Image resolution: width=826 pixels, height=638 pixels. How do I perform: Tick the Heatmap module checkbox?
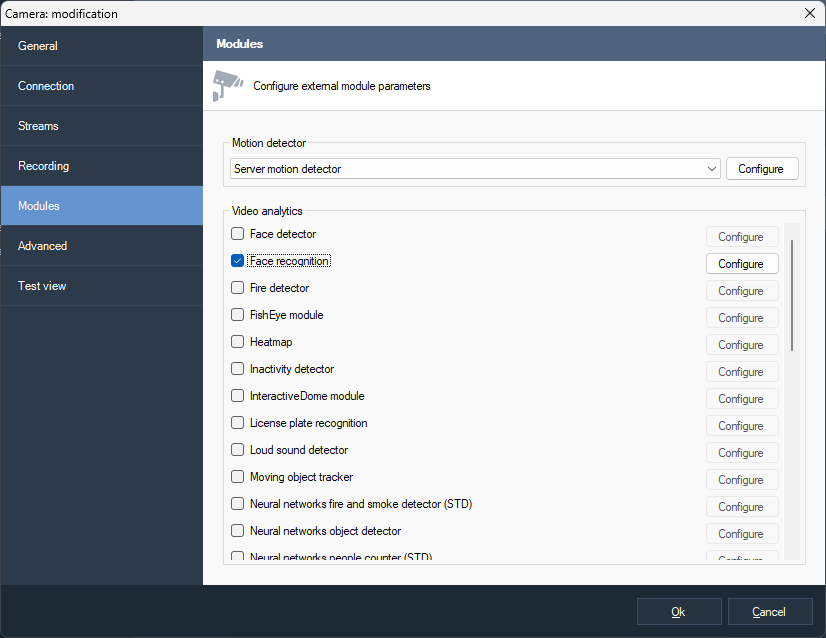238,342
